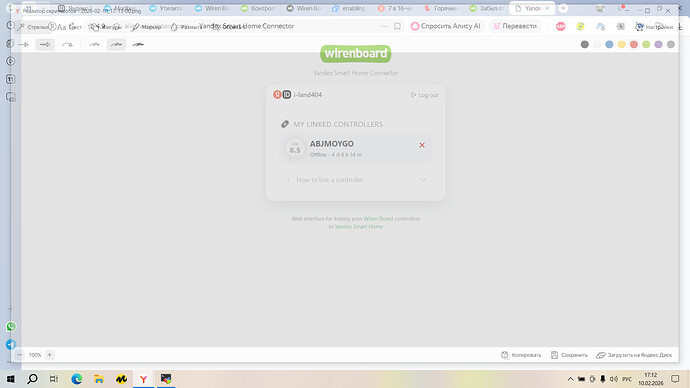This screenshot has width=690, height=388.
Task: Bookmark the page via address bar icon
Action: (397, 26)
